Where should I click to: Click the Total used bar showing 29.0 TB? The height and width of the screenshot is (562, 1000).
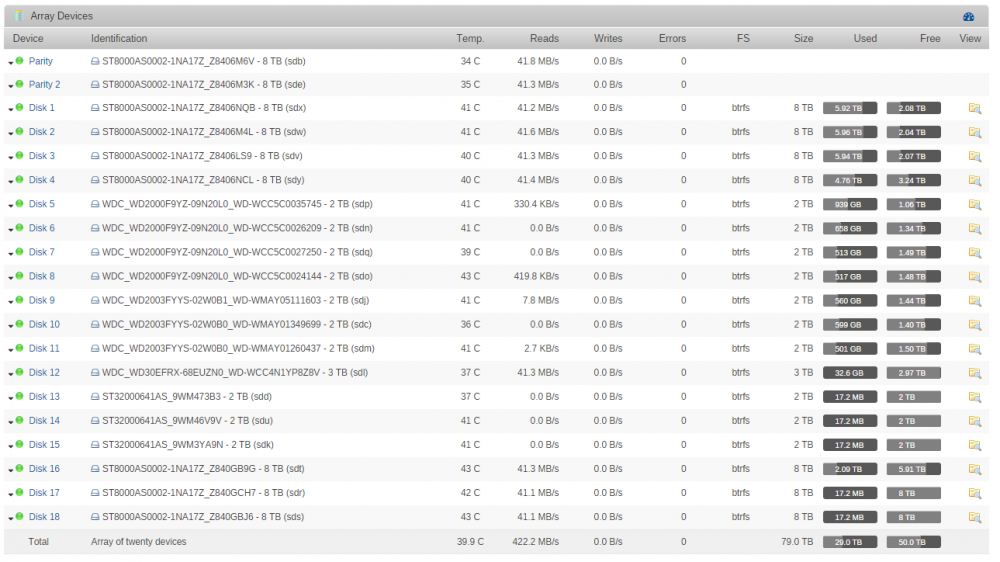click(849, 542)
